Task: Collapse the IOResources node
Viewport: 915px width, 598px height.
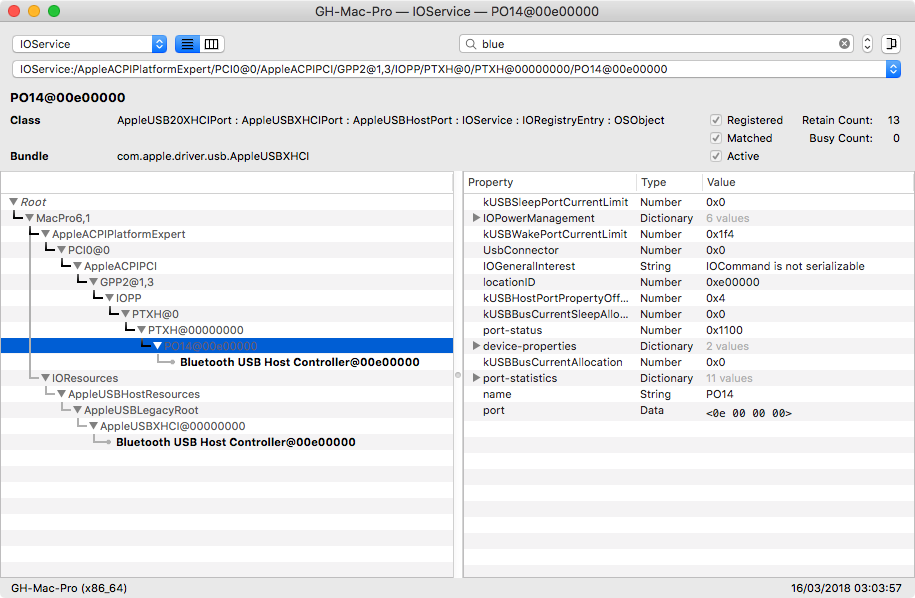Action: (x=46, y=378)
